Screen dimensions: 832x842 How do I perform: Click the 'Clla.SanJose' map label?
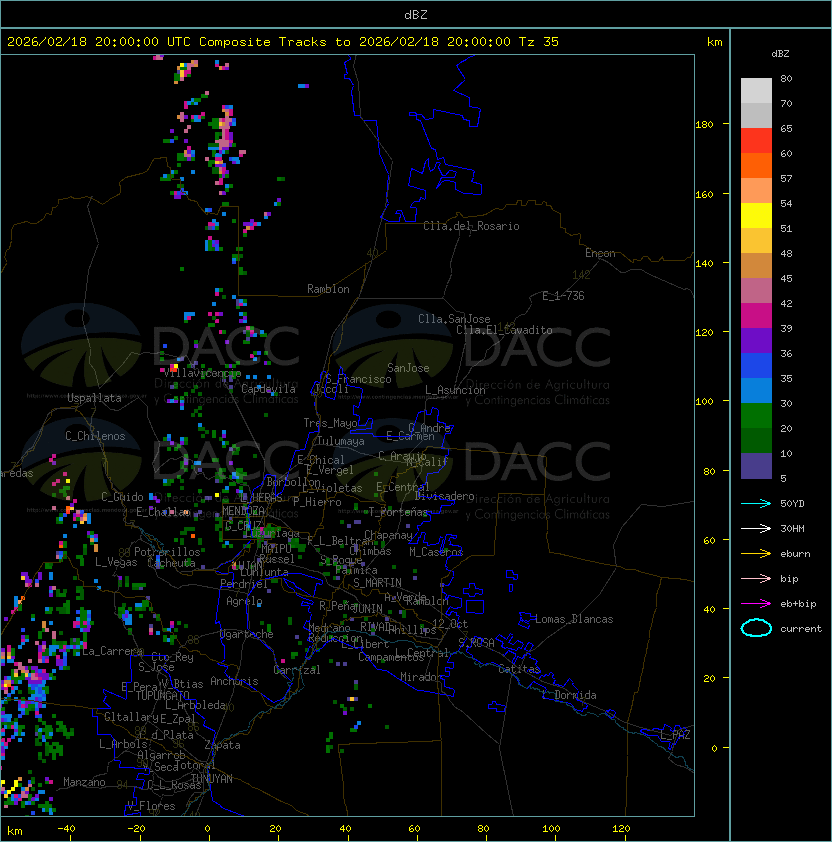point(454,319)
